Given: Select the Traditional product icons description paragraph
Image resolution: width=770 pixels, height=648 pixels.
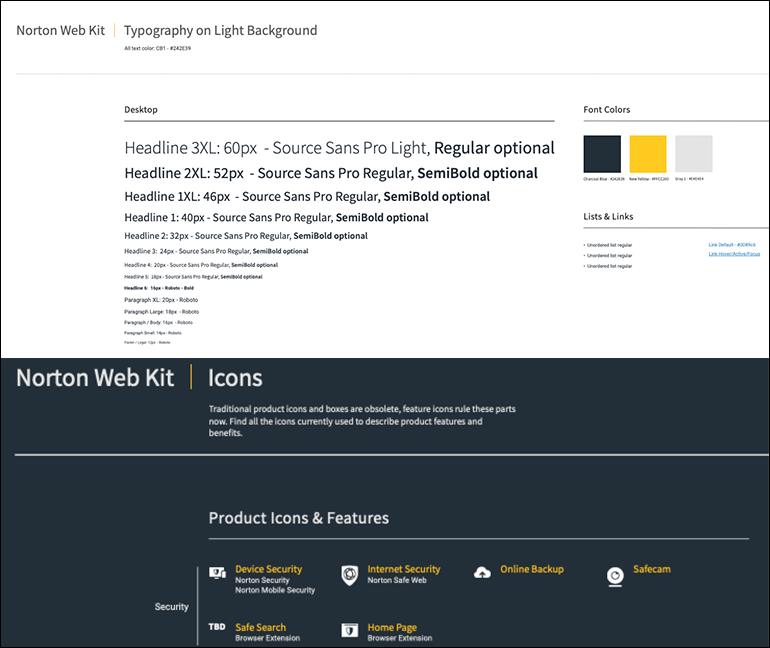Looking at the screenshot, I should click(x=362, y=421).
